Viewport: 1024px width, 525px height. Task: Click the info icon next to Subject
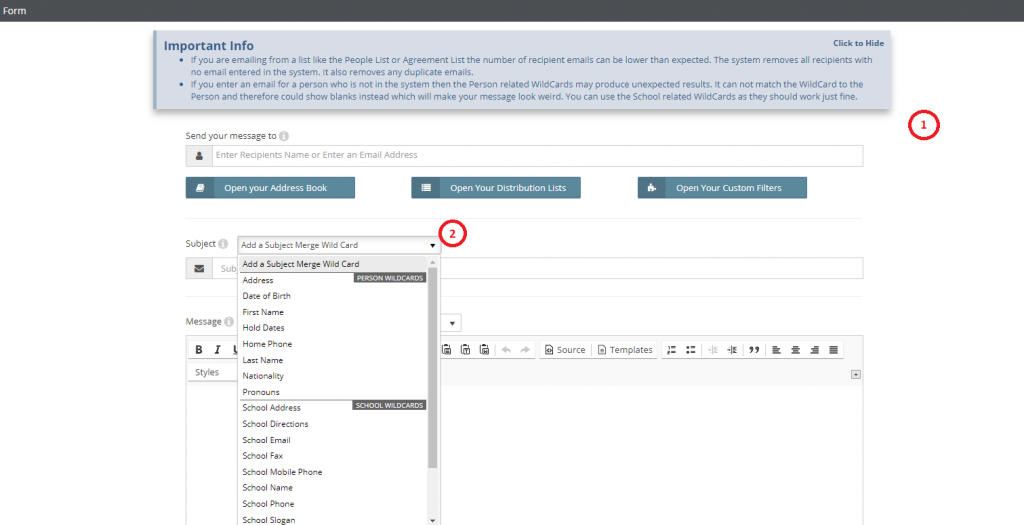click(223, 244)
